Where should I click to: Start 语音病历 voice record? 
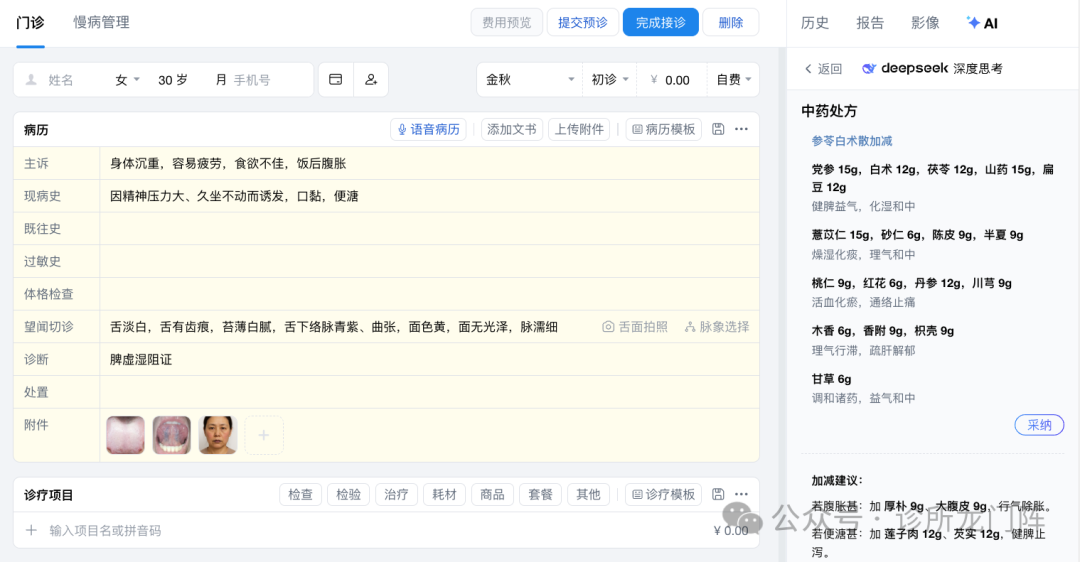coord(428,129)
